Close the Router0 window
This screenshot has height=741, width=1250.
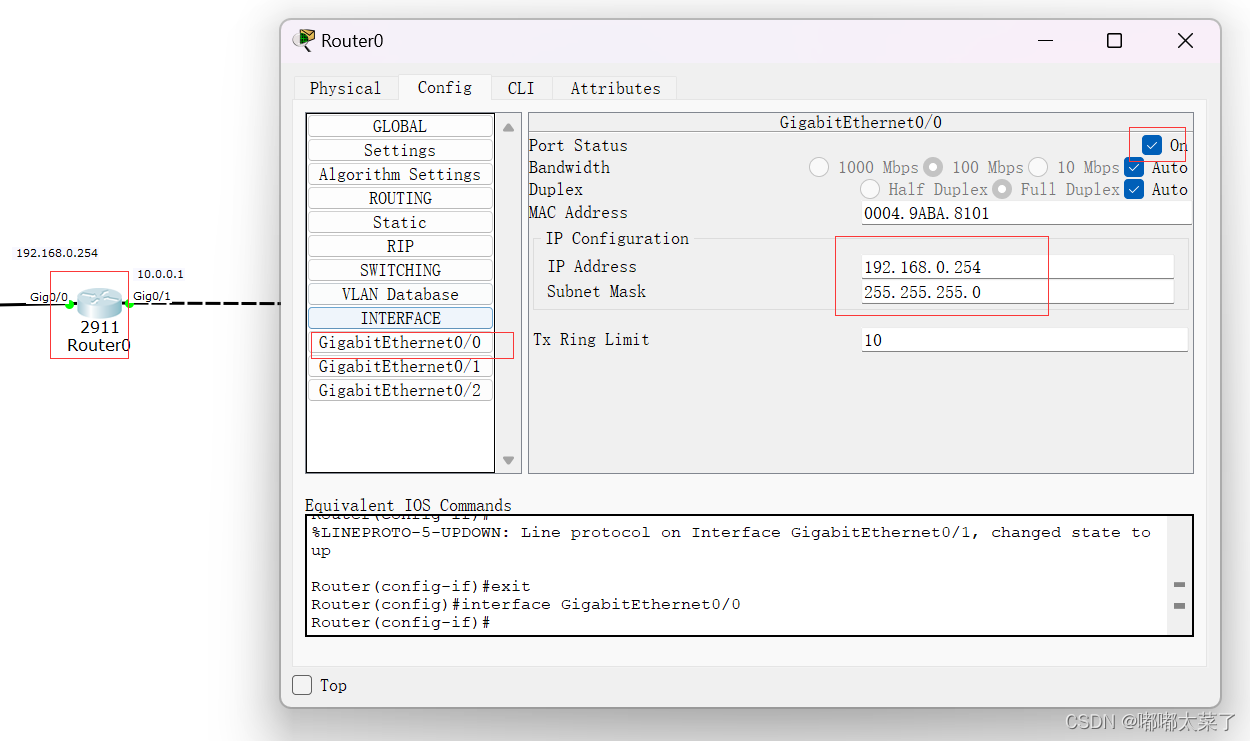click(1185, 41)
